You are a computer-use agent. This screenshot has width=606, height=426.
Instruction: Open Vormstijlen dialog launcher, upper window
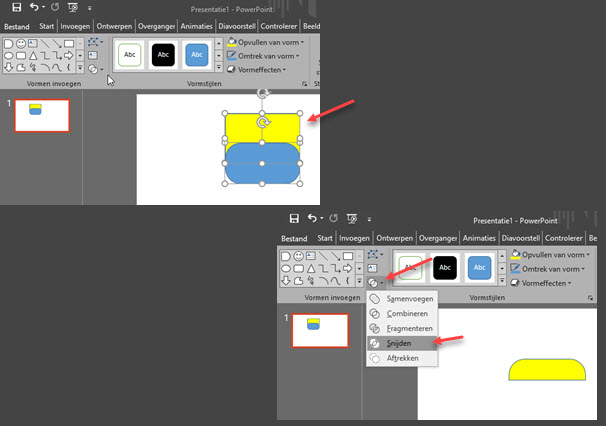pos(305,84)
